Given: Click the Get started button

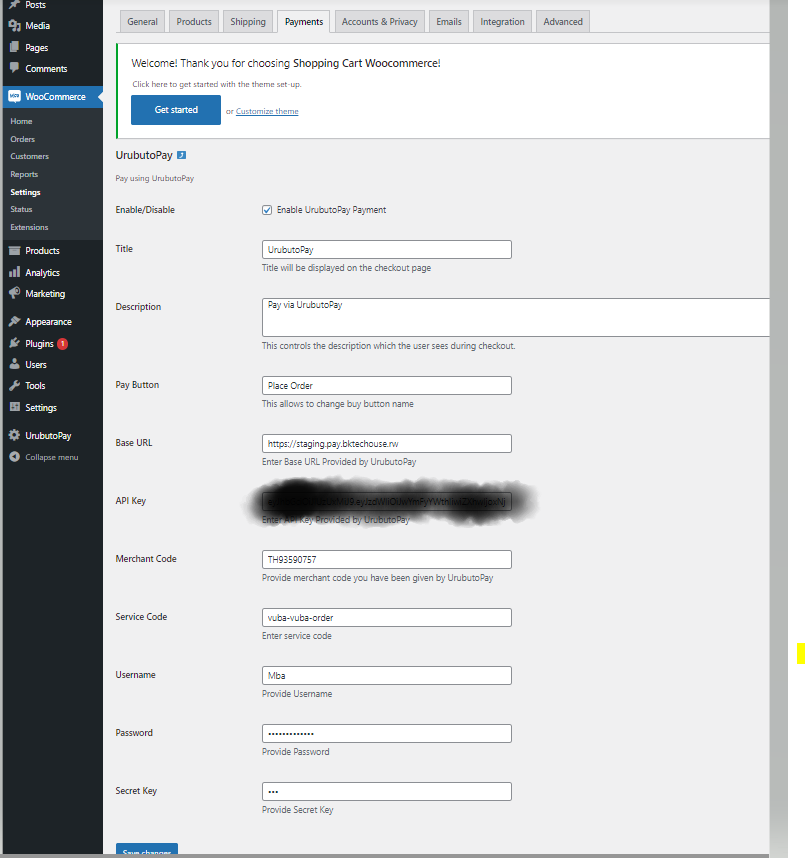Looking at the screenshot, I should pyautogui.click(x=176, y=110).
